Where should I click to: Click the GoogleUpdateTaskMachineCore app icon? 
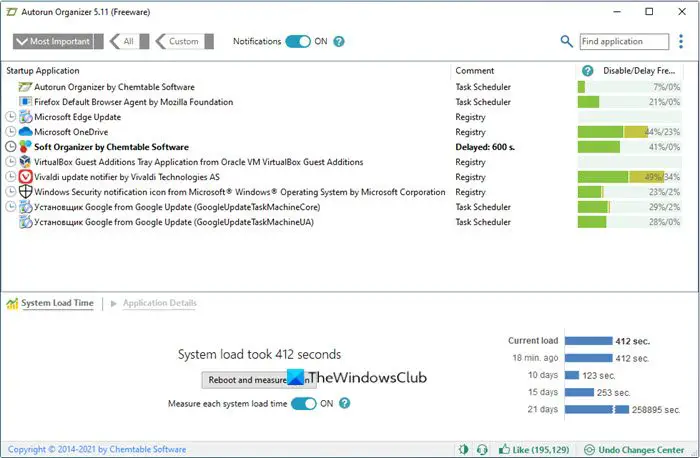[x=26, y=207]
